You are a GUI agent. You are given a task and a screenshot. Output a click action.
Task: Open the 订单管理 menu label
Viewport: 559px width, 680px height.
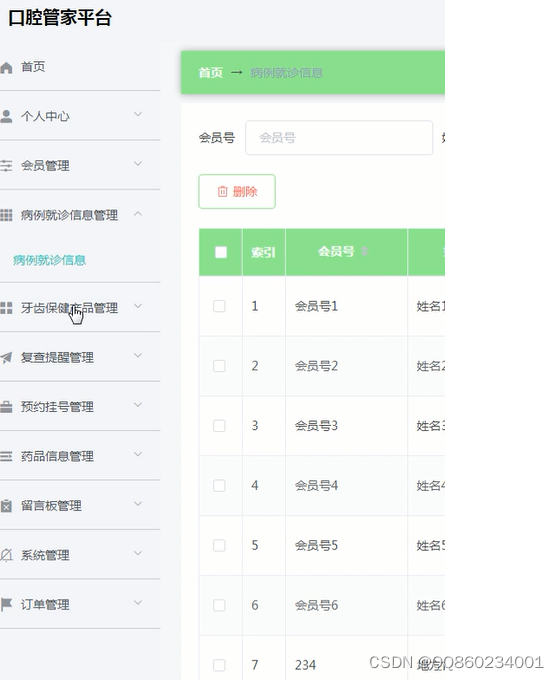pos(45,605)
